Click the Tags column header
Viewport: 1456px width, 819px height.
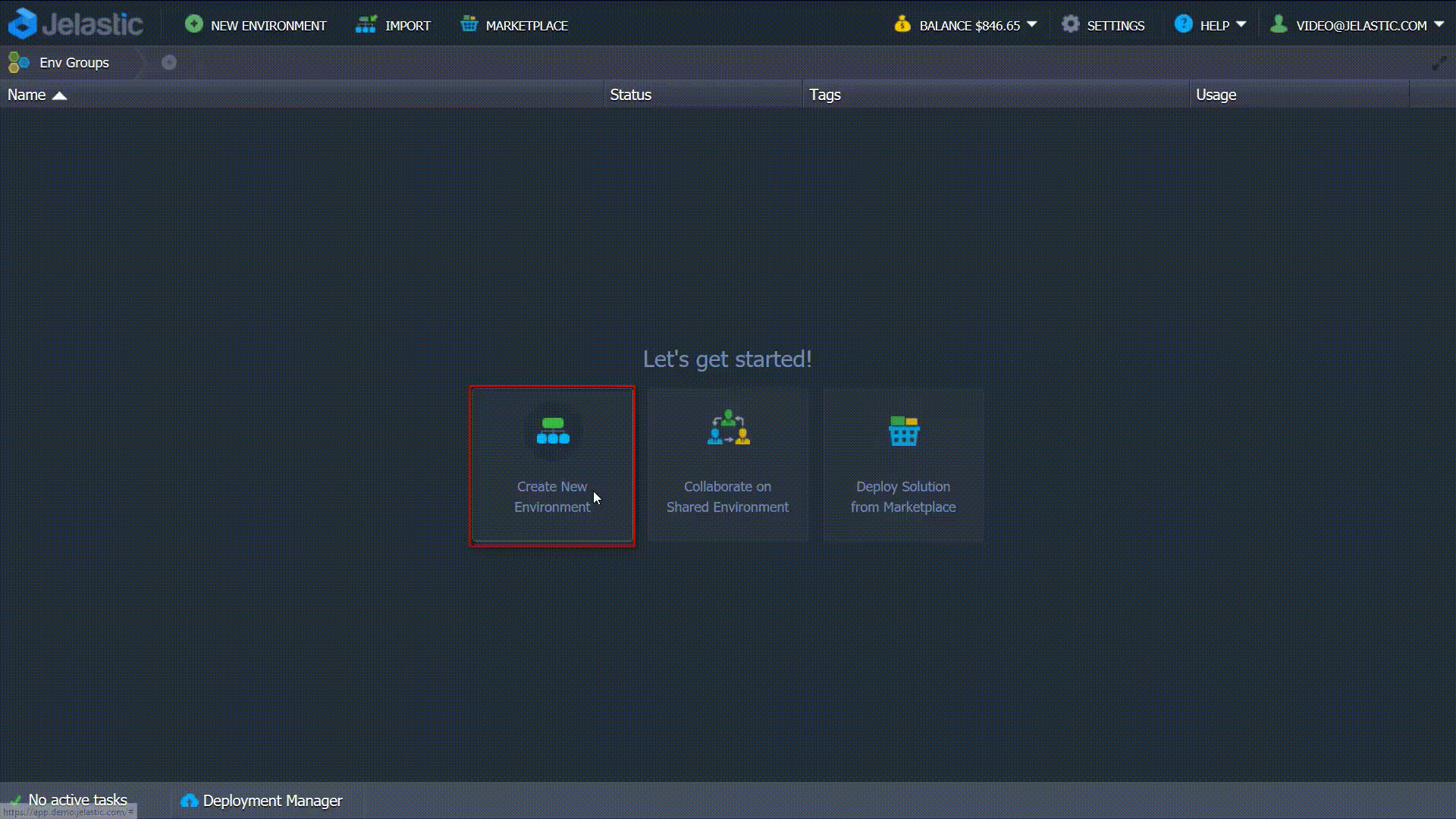tap(824, 95)
